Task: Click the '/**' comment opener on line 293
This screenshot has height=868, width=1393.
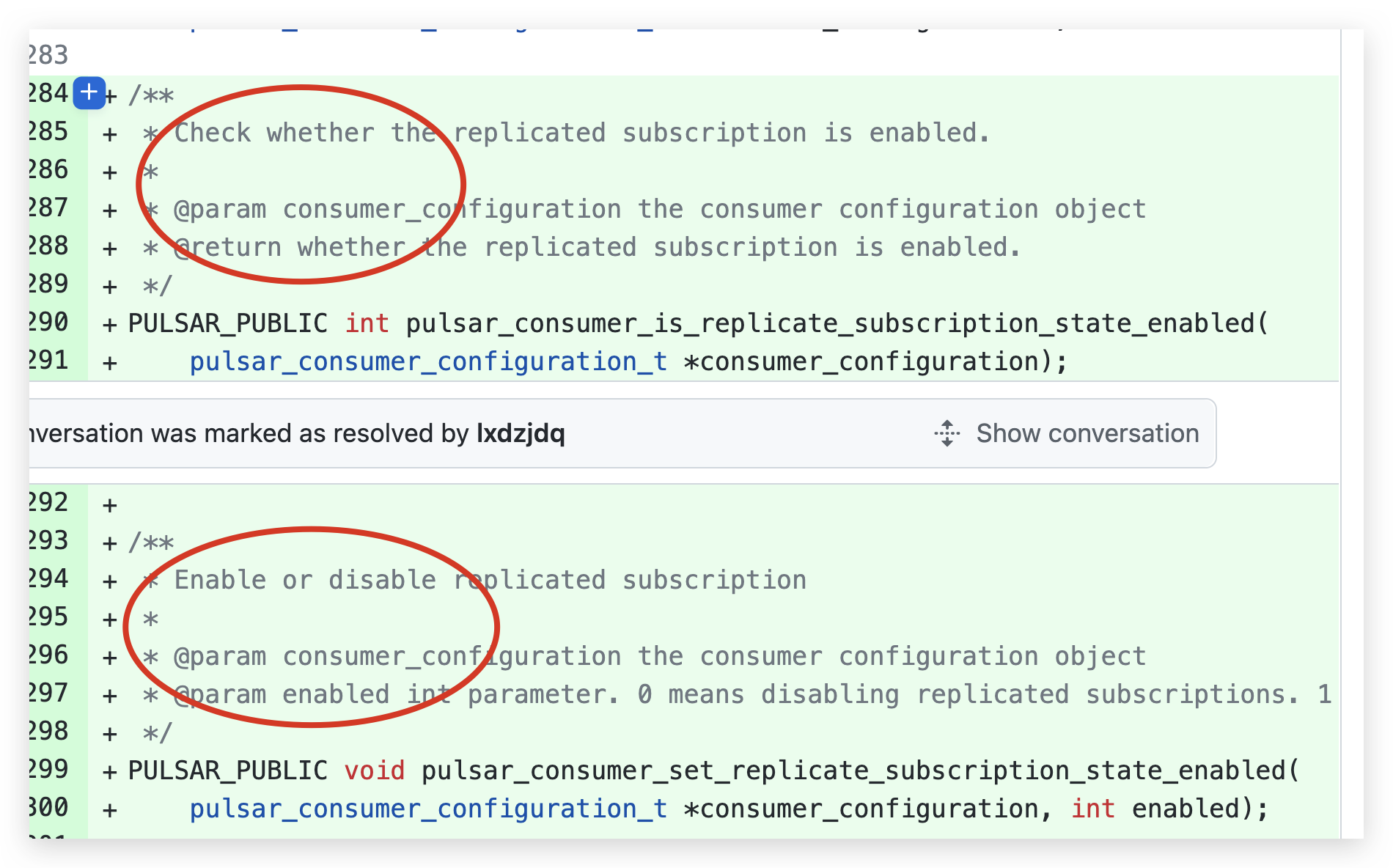Action: click(x=151, y=542)
